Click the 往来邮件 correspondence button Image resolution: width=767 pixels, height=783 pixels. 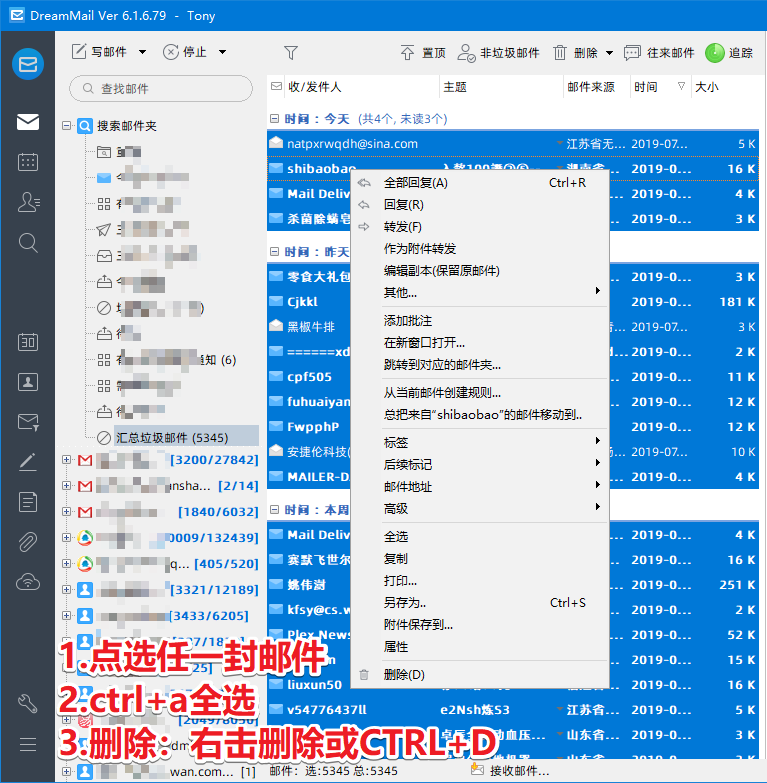point(659,52)
